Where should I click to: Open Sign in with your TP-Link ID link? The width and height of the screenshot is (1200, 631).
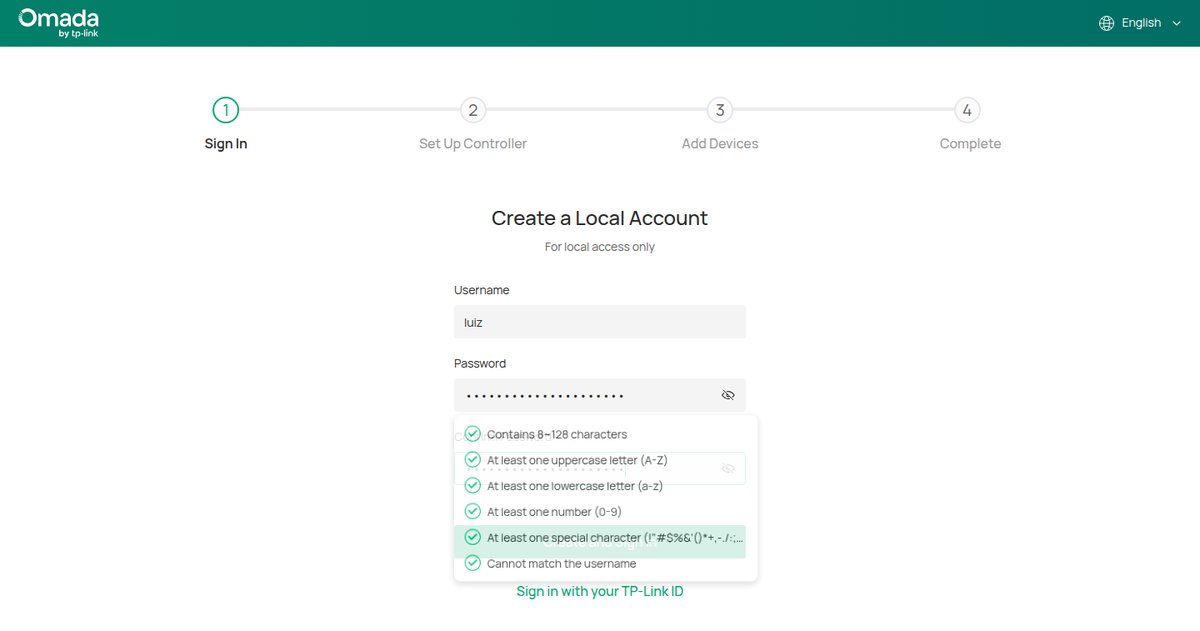tap(600, 591)
